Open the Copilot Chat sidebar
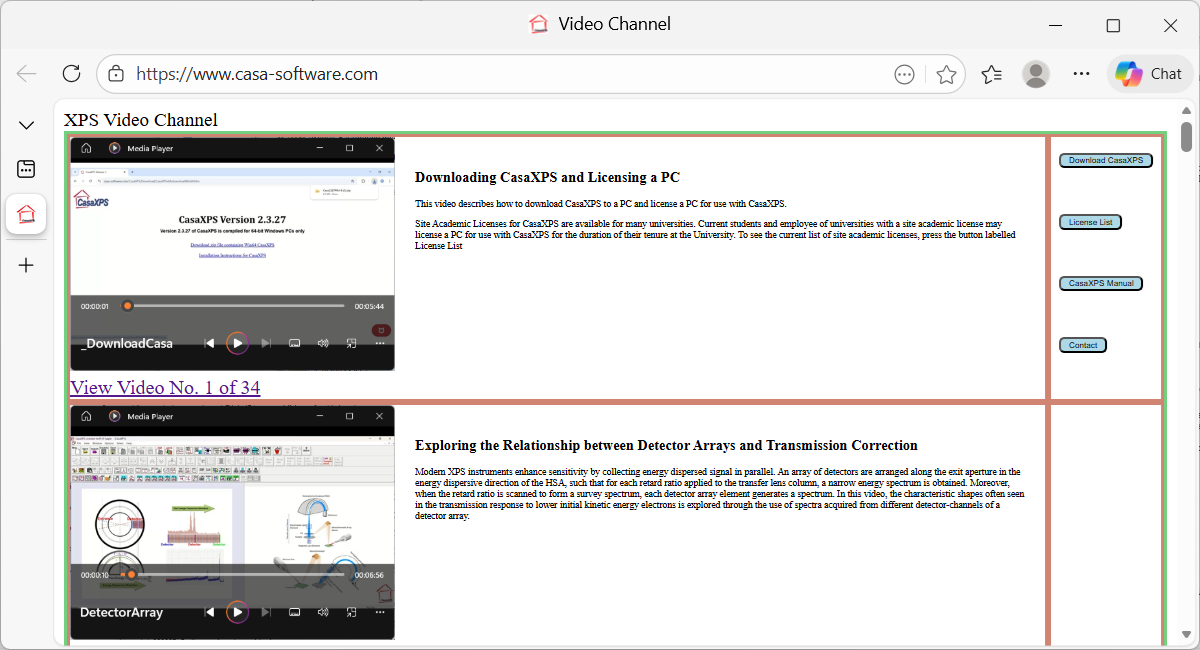 pos(1149,73)
